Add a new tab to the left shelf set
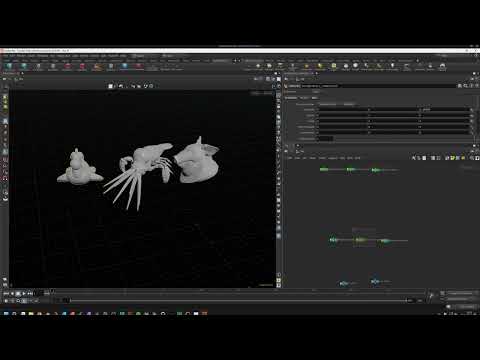 point(235,61)
